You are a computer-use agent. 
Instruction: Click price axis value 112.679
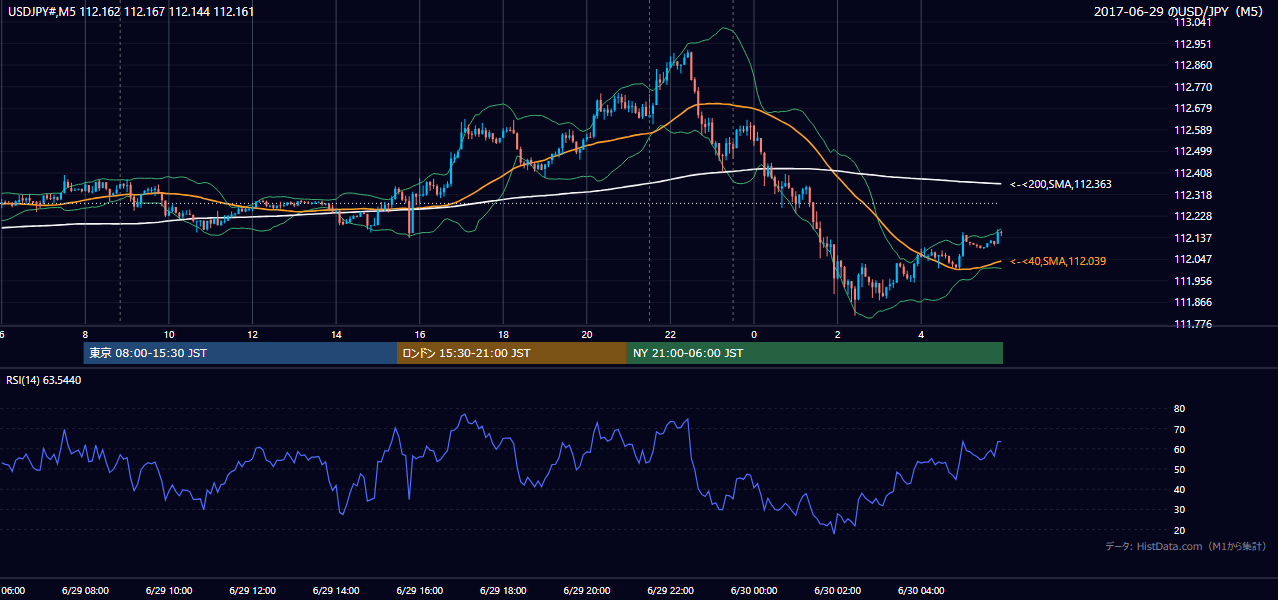pyautogui.click(x=1194, y=108)
